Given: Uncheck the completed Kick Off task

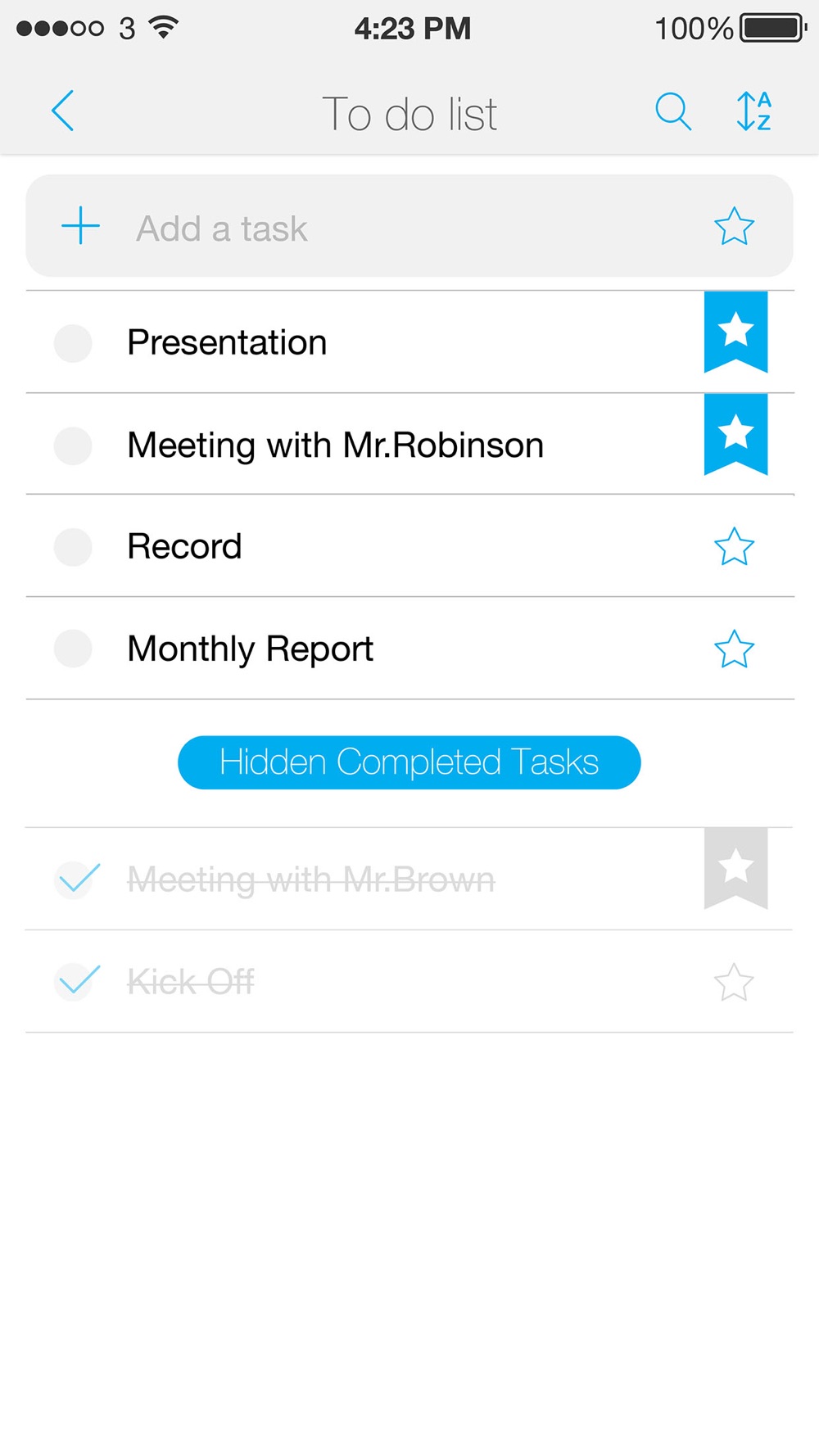Looking at the screenshot, I should pyautogui.click(x=77, y=982).
